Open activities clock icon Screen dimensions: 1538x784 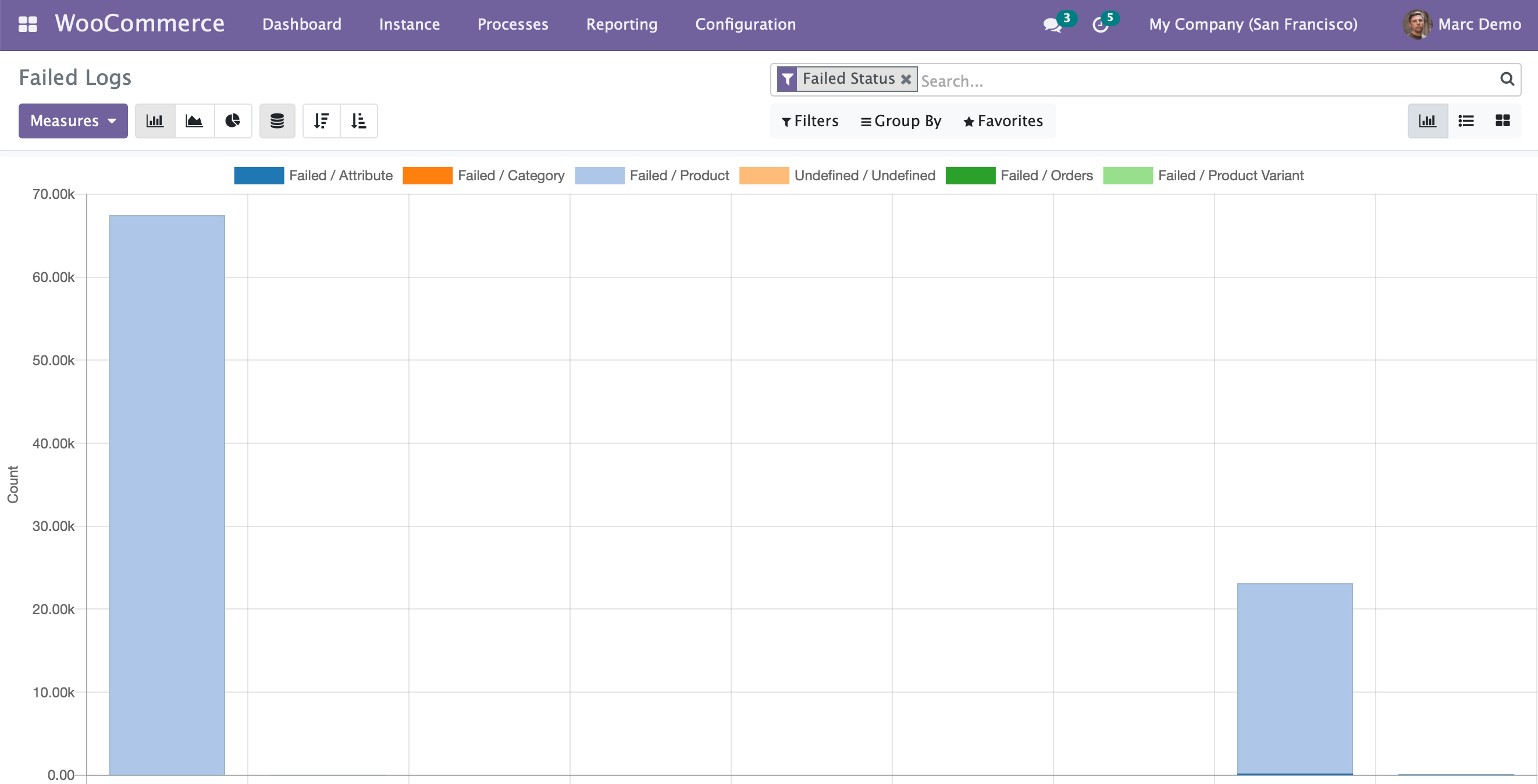(1101, 25)
